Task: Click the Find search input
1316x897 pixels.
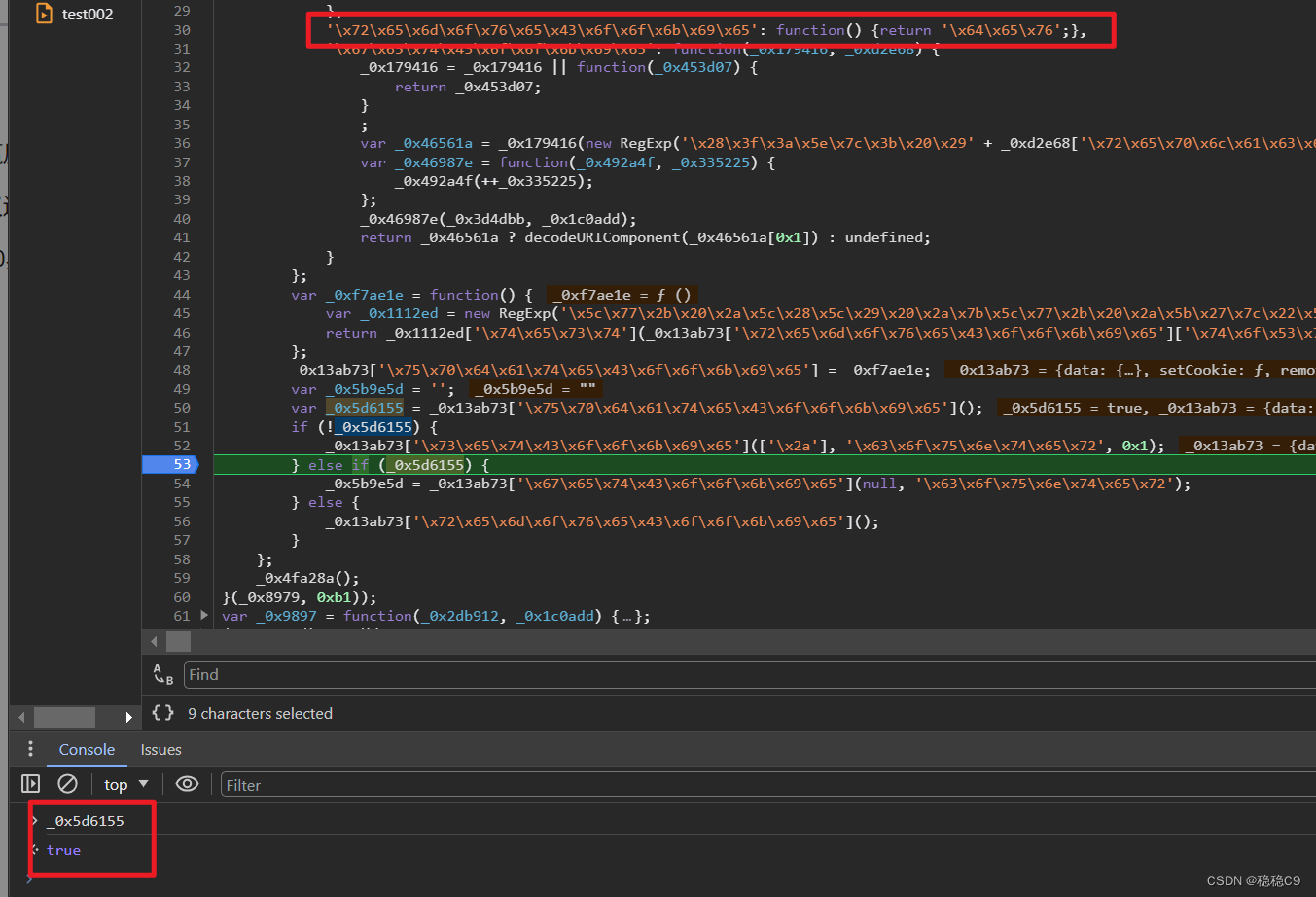Action: 749,674
